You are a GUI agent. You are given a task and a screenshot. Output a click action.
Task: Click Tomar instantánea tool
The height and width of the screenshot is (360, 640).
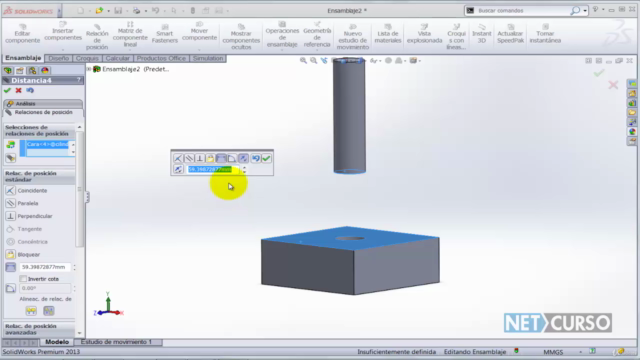click(545, 34)
